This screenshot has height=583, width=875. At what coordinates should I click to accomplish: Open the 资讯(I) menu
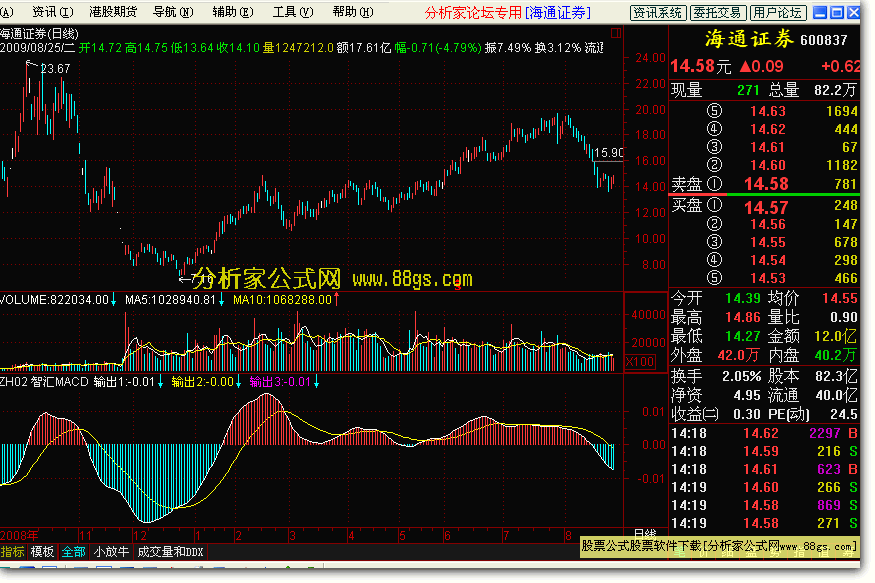point(52,12)
